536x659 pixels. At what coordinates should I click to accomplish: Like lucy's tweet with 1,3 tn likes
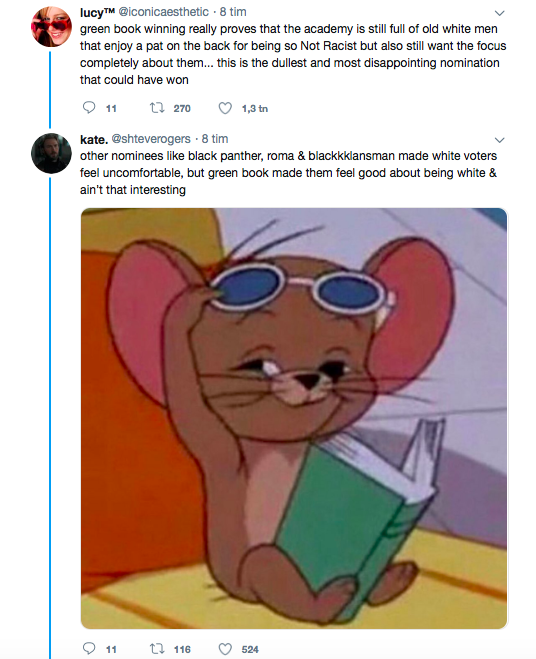[225, 108]
